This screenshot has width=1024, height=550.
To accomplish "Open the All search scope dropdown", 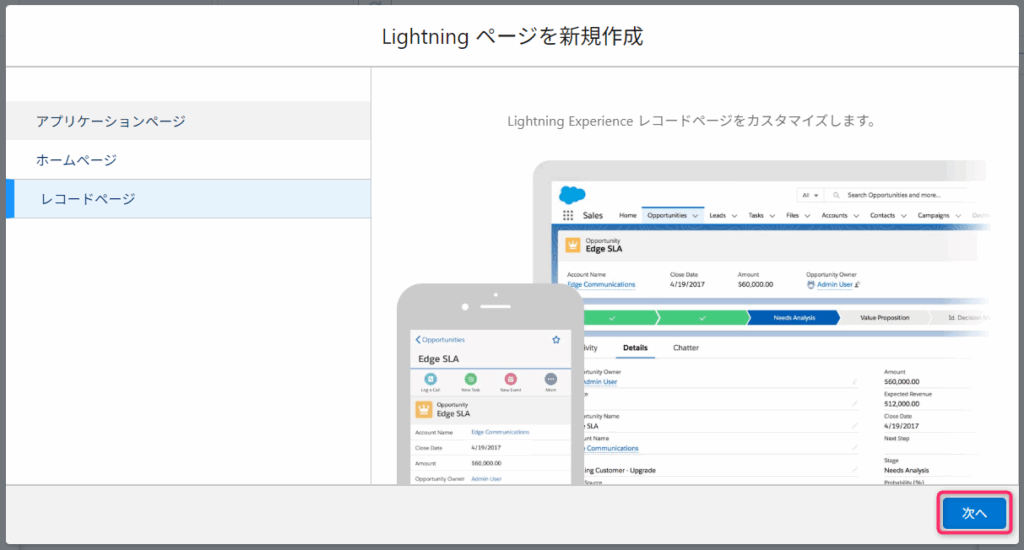I will tap(810, 195).
